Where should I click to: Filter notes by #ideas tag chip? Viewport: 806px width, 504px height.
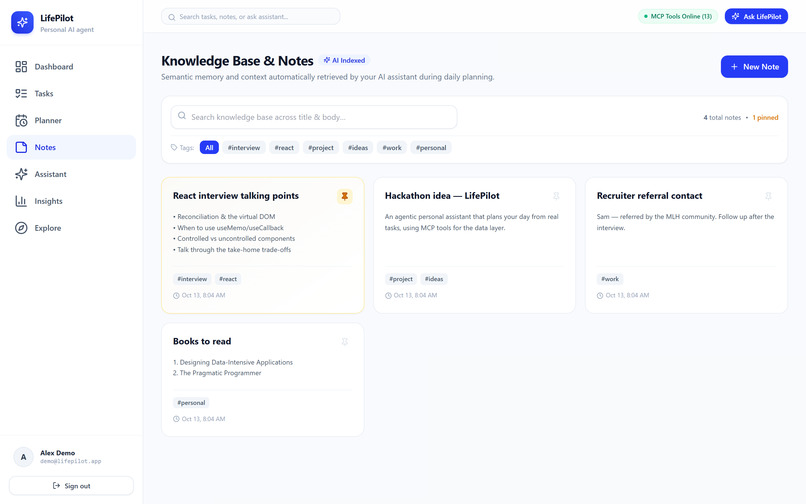(x=358, y=148)
